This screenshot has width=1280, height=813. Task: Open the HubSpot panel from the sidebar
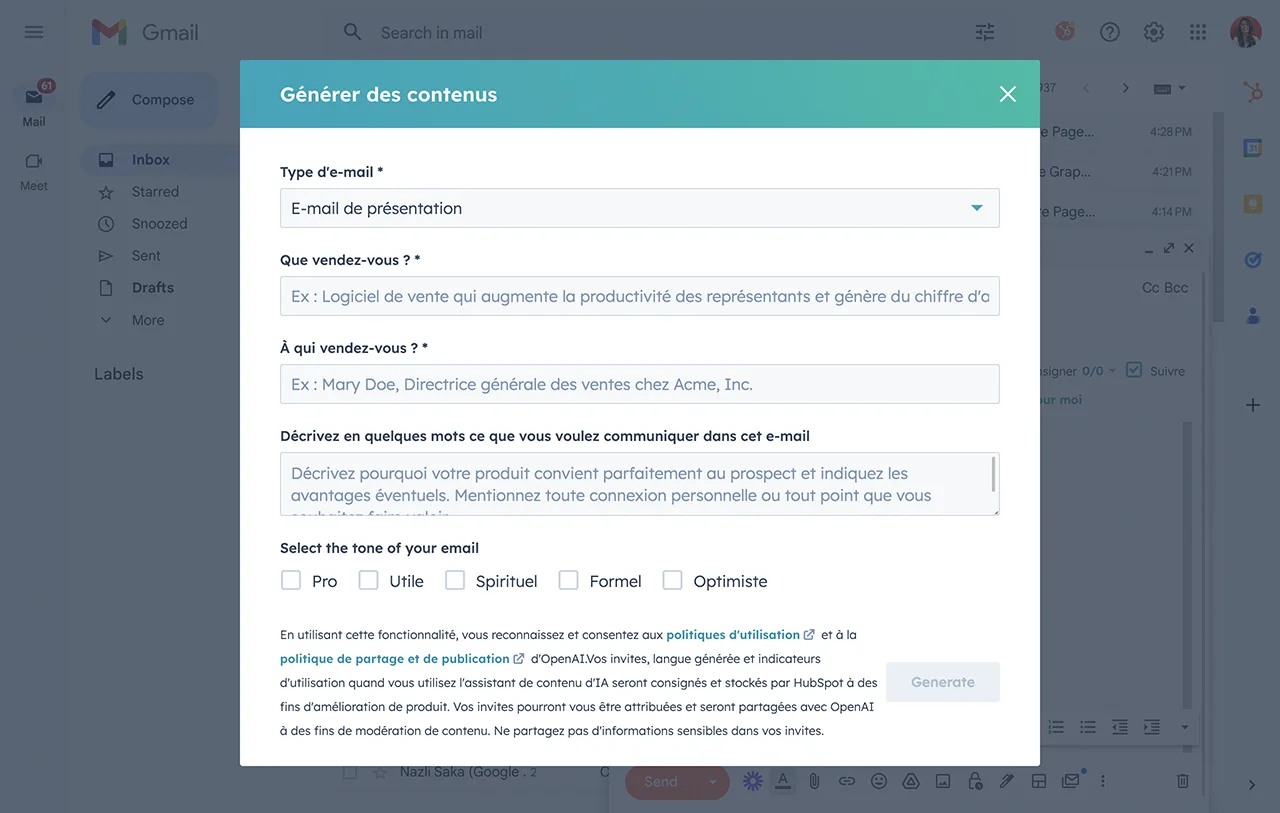click(1253, 90)
